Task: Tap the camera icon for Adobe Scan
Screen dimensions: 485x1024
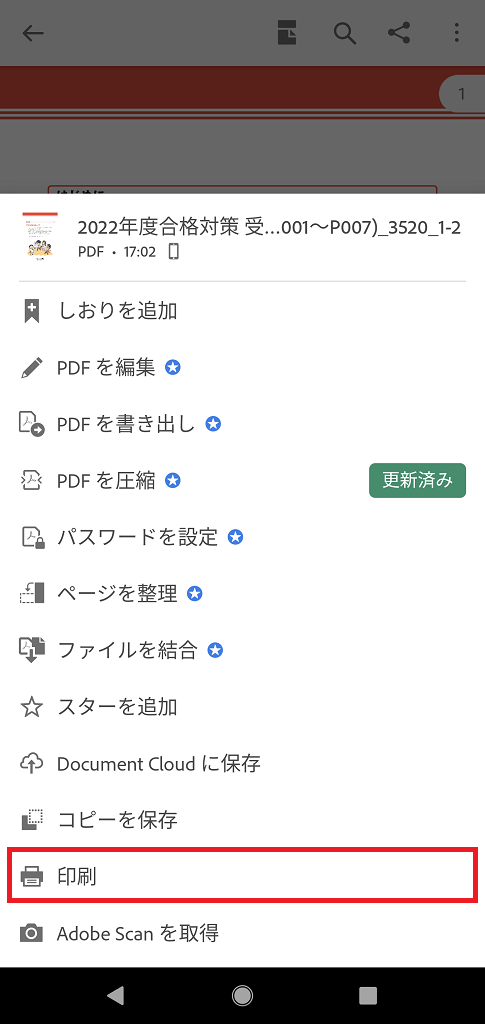Action: click(x=31, y=933)
